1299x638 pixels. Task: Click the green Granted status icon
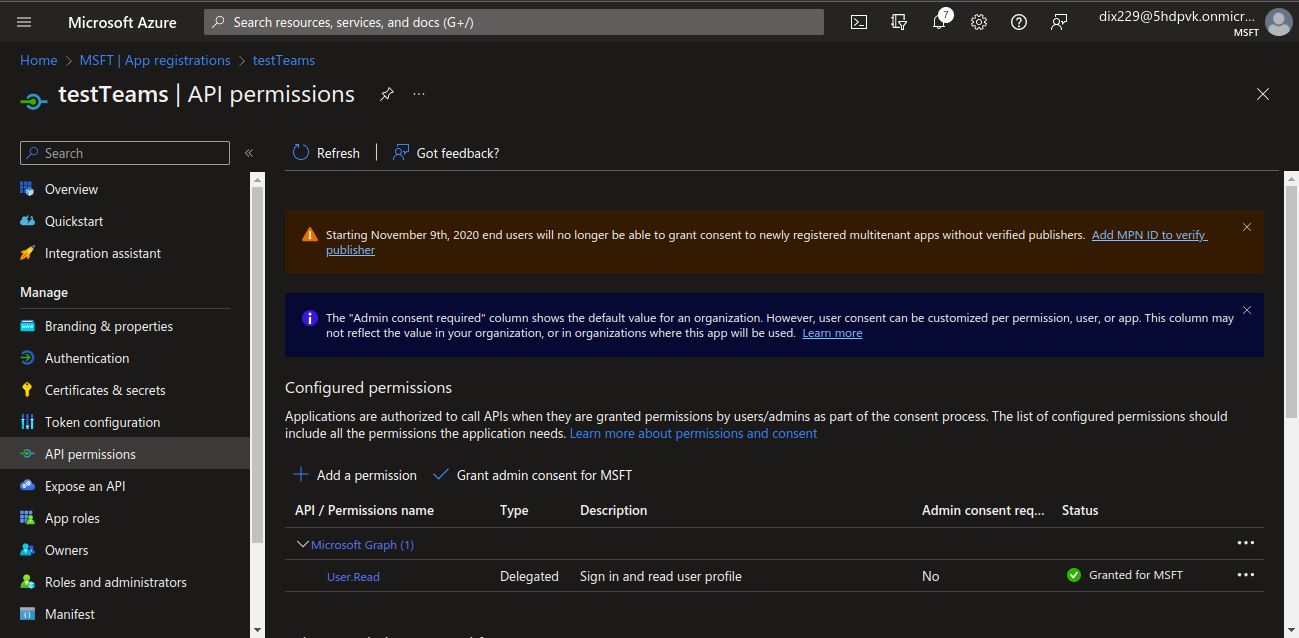point(1074,575)
